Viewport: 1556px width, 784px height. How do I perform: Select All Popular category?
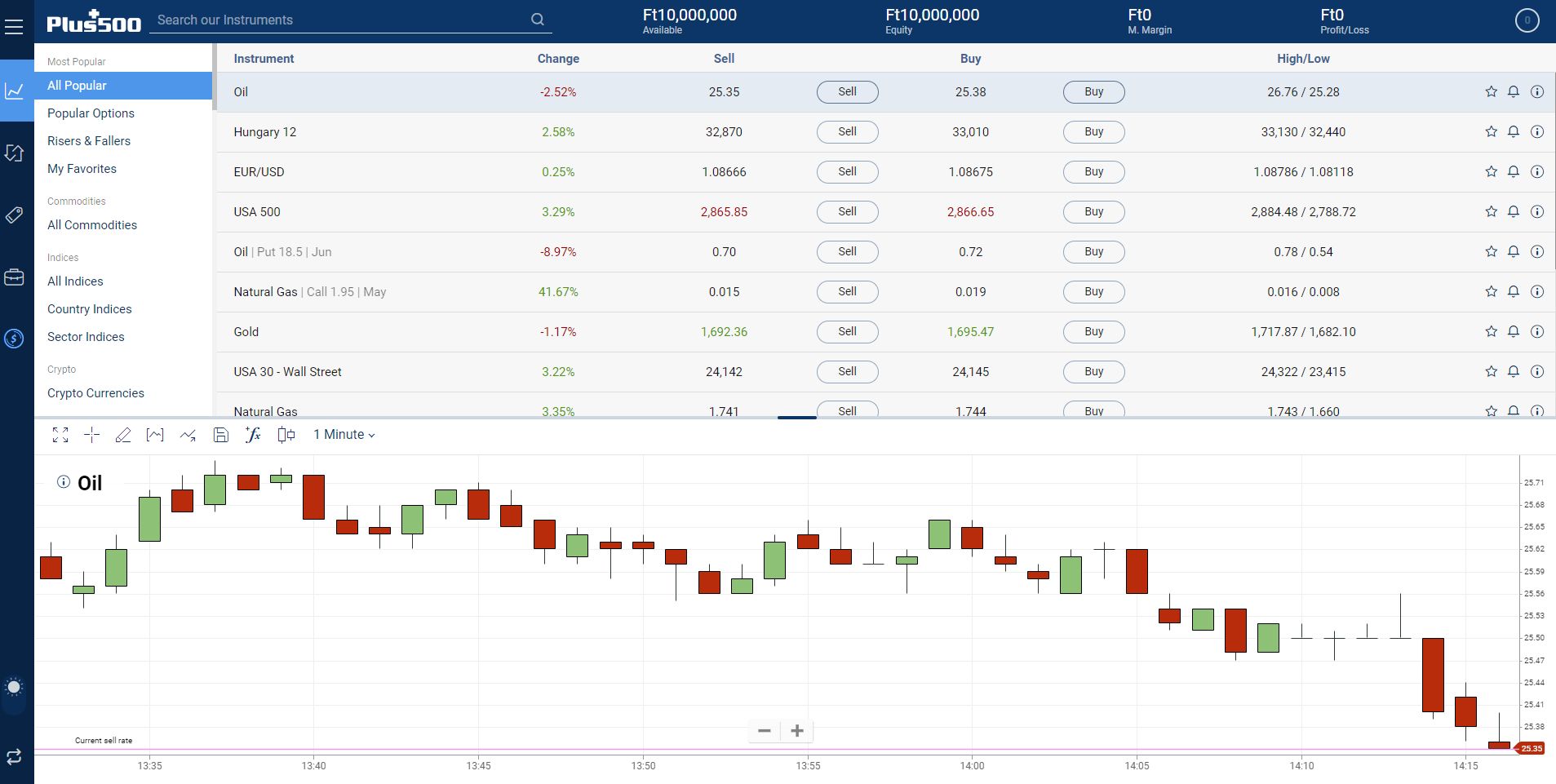123,86
